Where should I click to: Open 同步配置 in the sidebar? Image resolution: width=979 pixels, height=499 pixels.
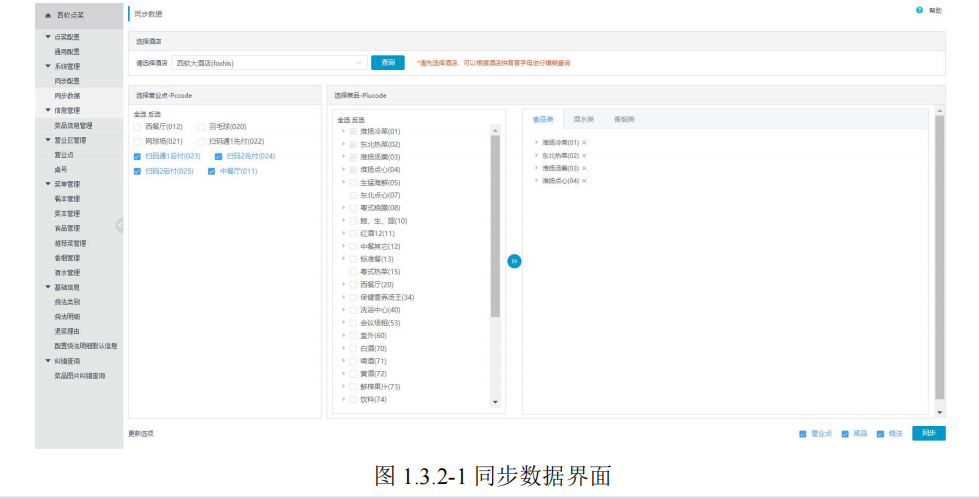[x=67, y=81]
